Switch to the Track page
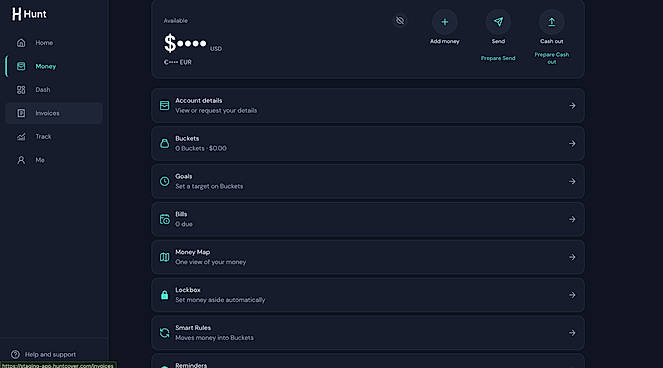663x368 pixels. [54, 137]
